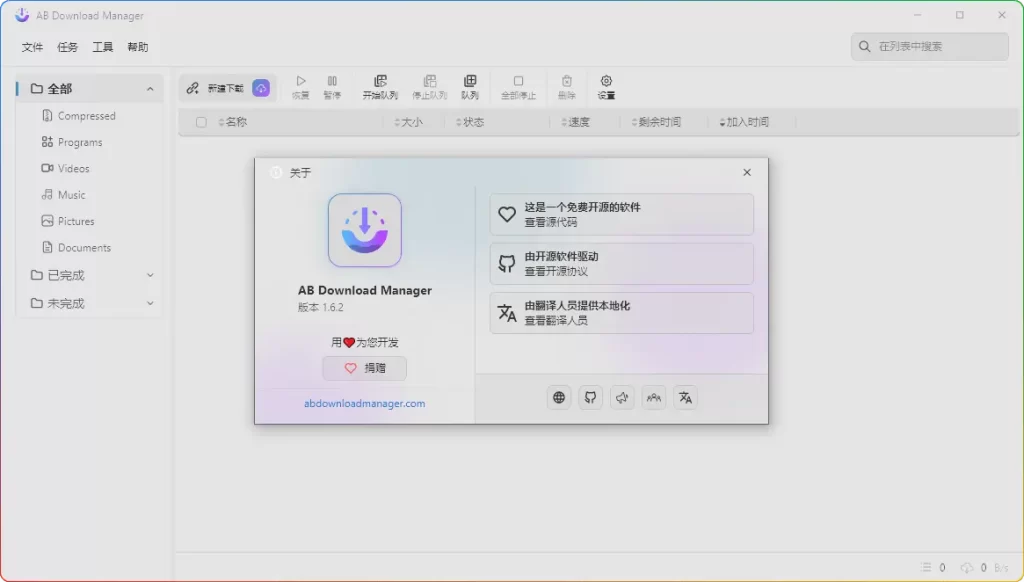Viewport: 1024px width, 582px height.
Task: Open 设置 gear icon in toolbar
Action: click(606, 81)
